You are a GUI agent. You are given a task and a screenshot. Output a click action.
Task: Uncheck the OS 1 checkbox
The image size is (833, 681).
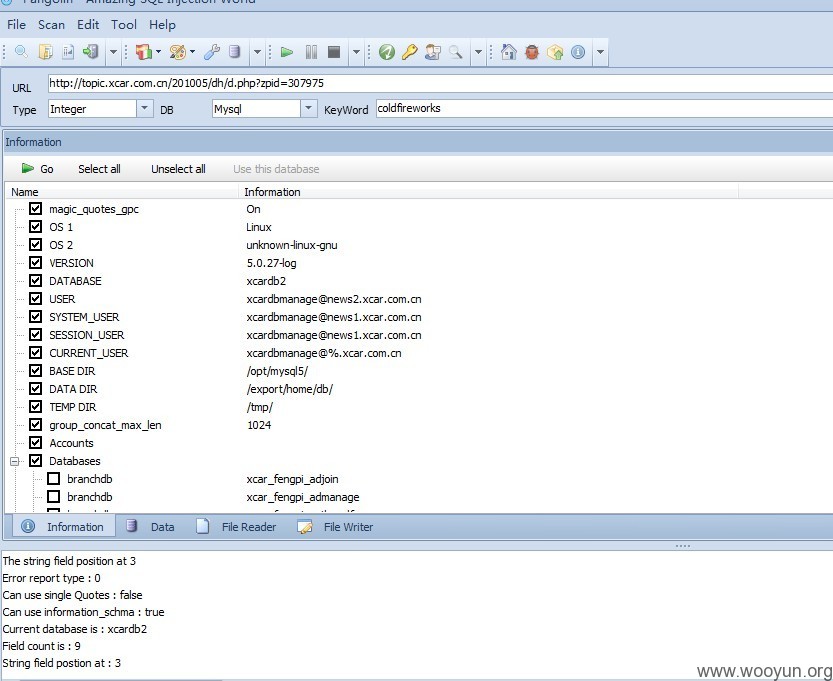point(36,226)
